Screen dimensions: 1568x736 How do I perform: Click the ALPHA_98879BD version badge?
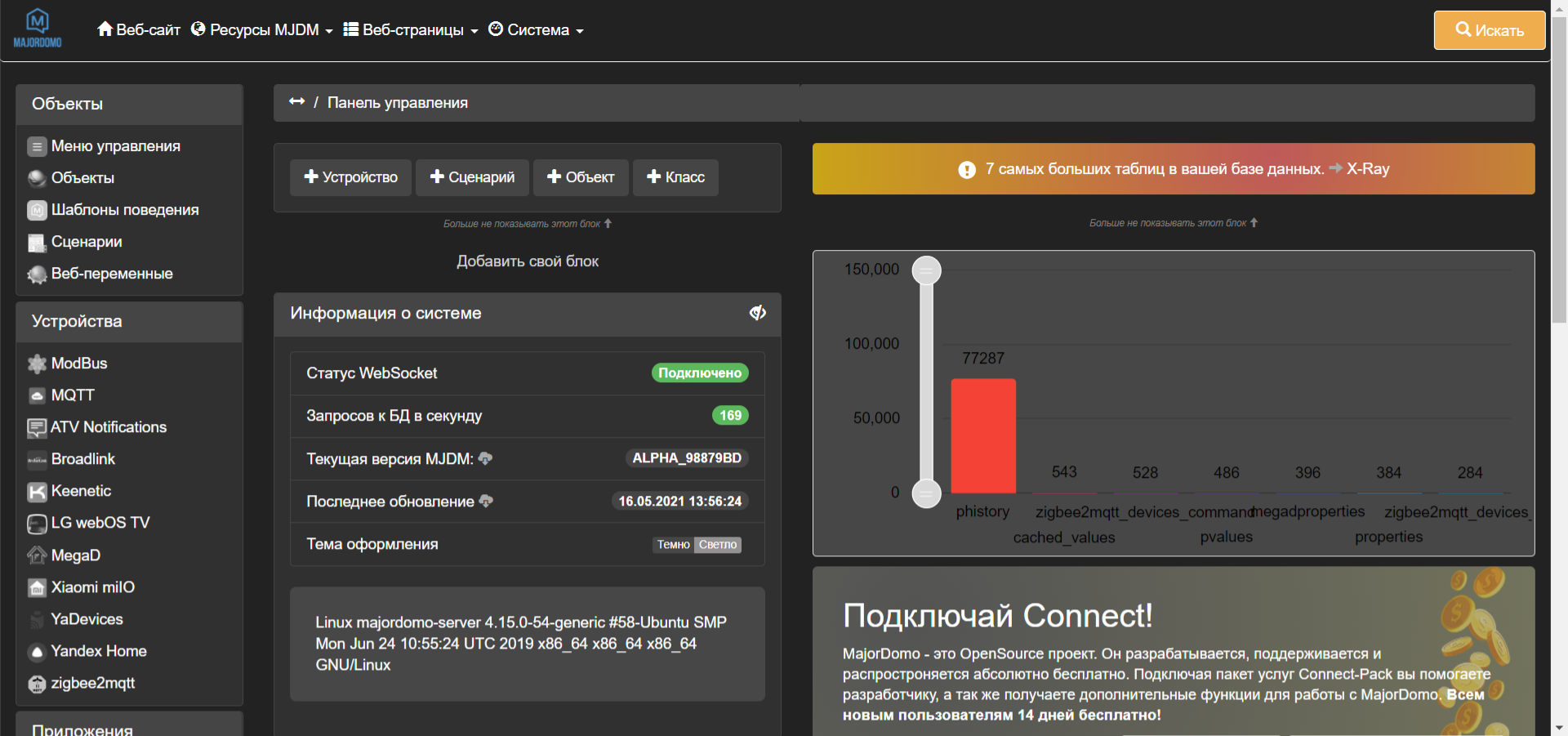click(687, 458)
